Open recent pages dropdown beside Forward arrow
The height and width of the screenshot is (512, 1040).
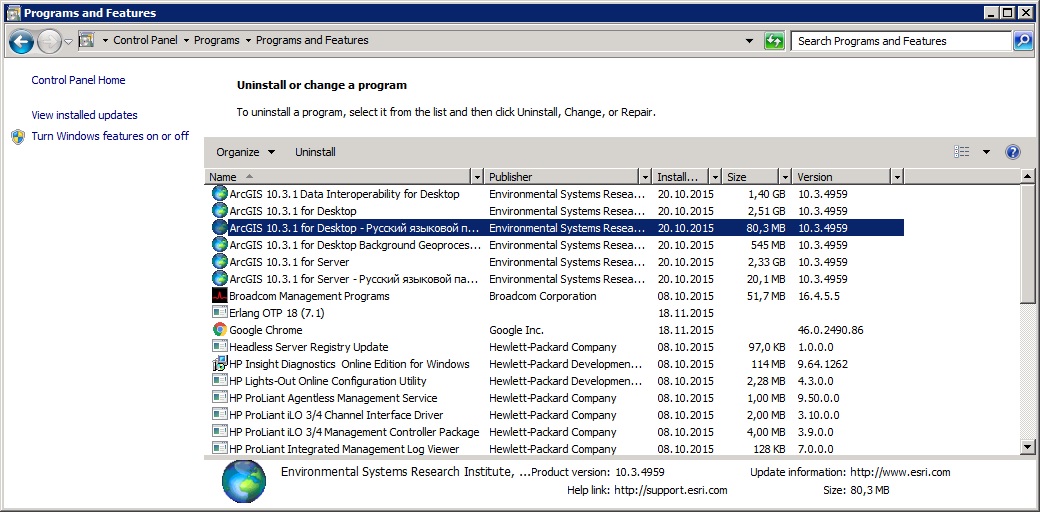click(68, 42)
